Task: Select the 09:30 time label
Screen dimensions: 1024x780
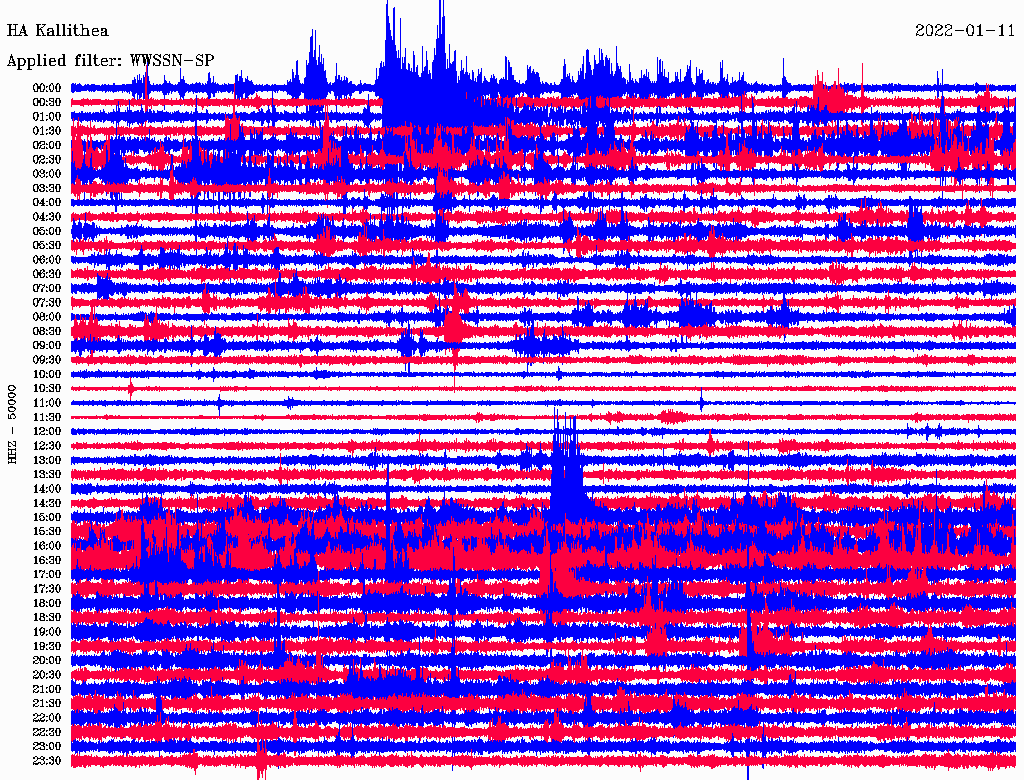Action: (x=47, y=360)
